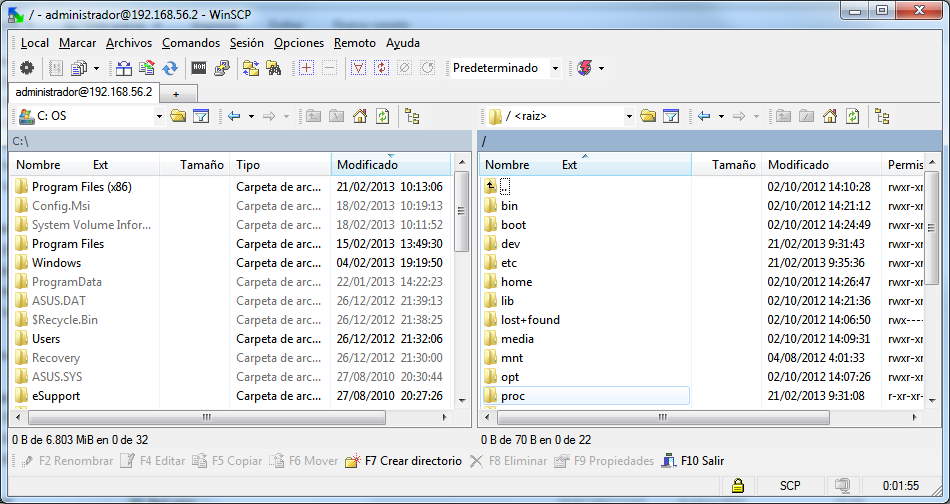This screenshot has width=950, height=504.
Task: Open the Opciones menu
Action: pos(299,43)
